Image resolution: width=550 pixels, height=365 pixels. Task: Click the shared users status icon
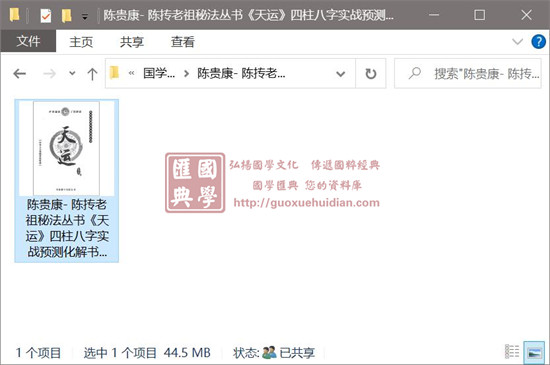[x=269, y=352]
